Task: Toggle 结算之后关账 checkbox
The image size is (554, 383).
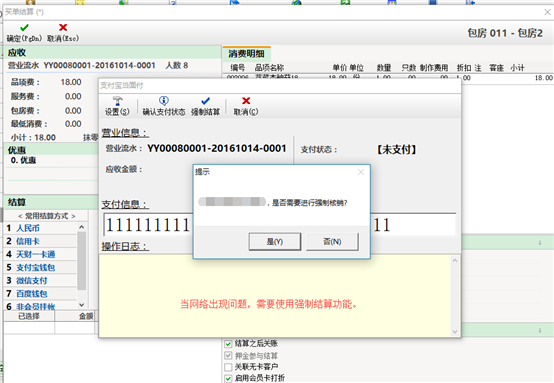Action: point(228,344)
